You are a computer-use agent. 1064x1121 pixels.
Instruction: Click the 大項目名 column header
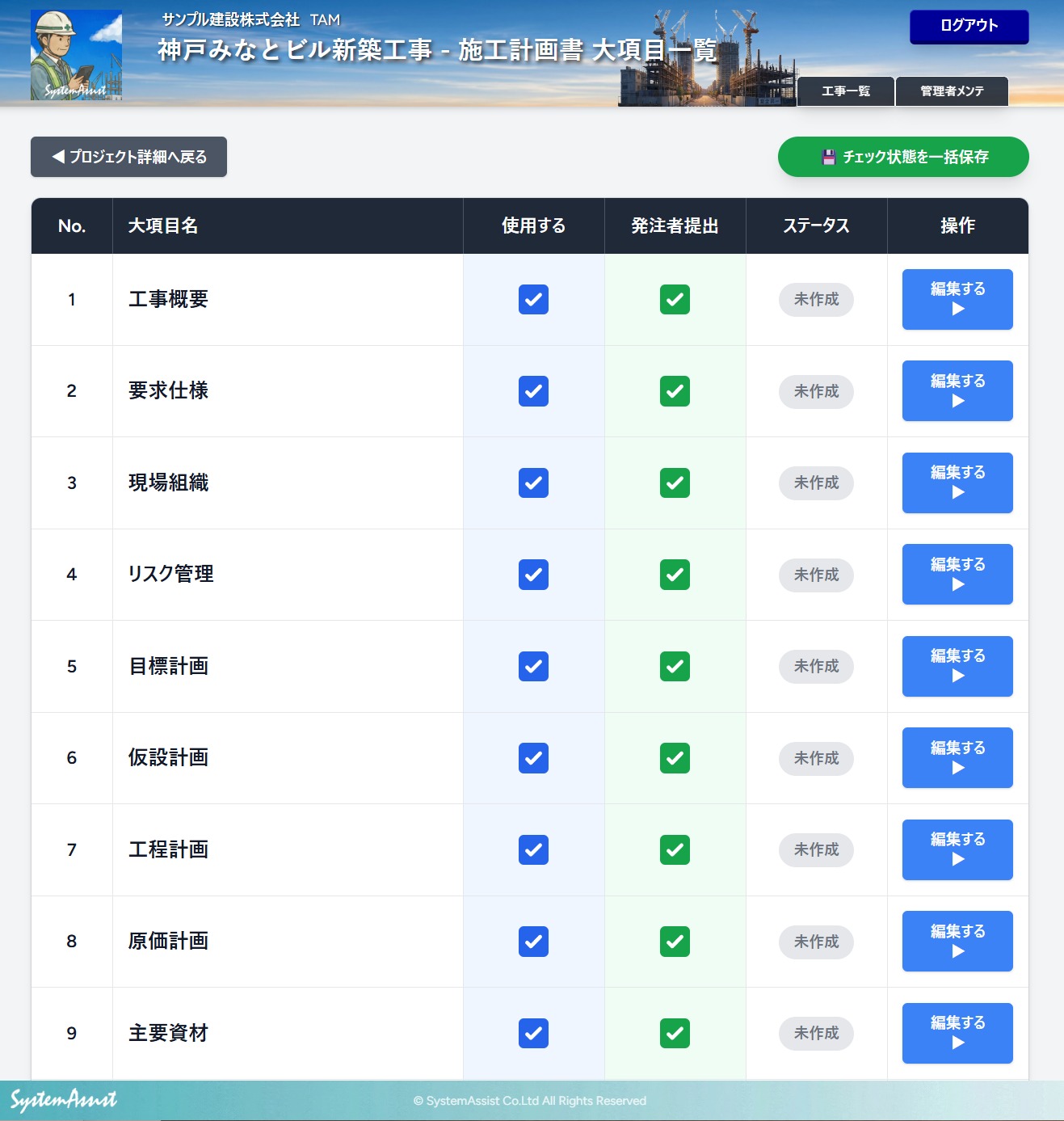(163, 226)
